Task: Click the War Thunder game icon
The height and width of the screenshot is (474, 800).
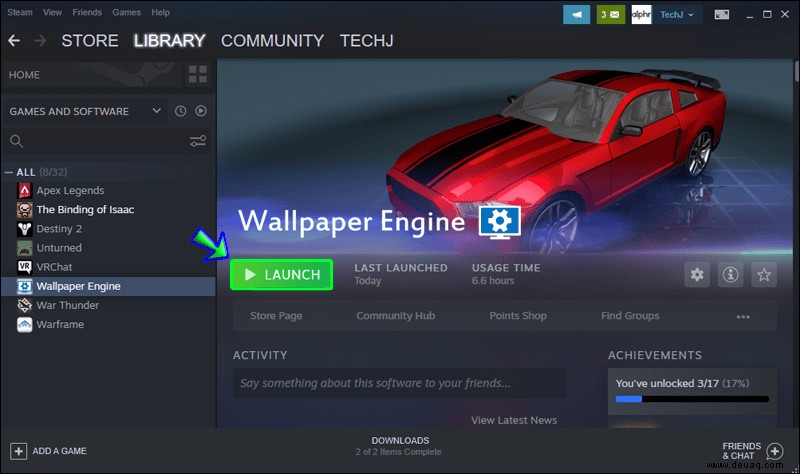Action: [x=24, y=305]
